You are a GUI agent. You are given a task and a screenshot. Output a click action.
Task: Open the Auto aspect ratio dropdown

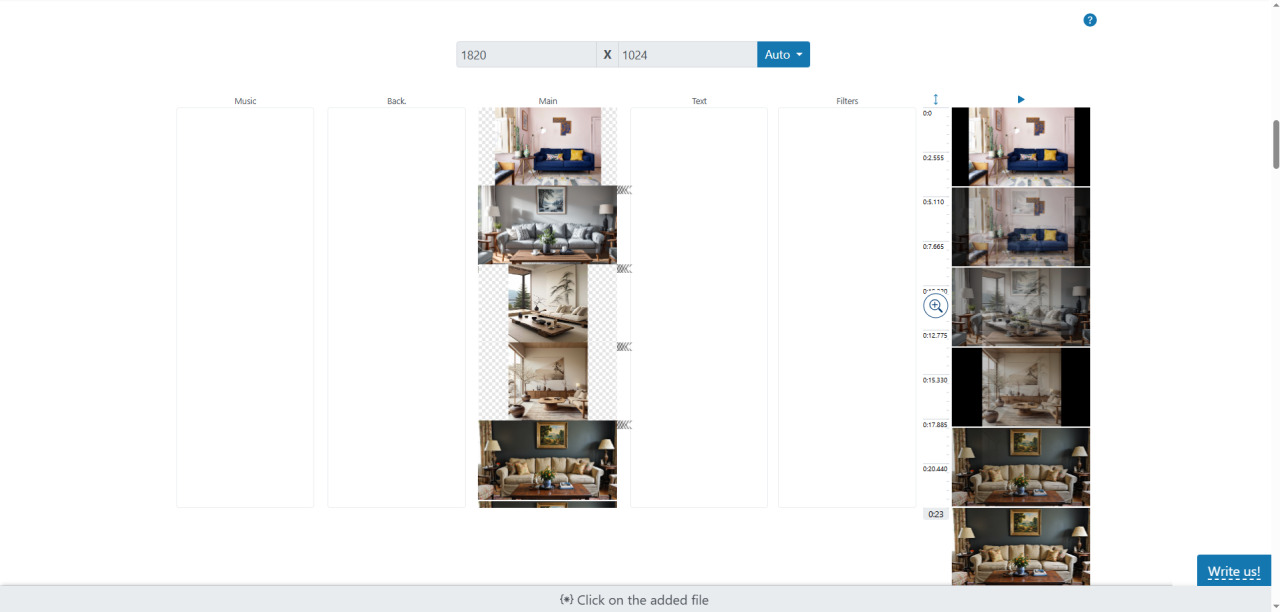tap(783, 54)
